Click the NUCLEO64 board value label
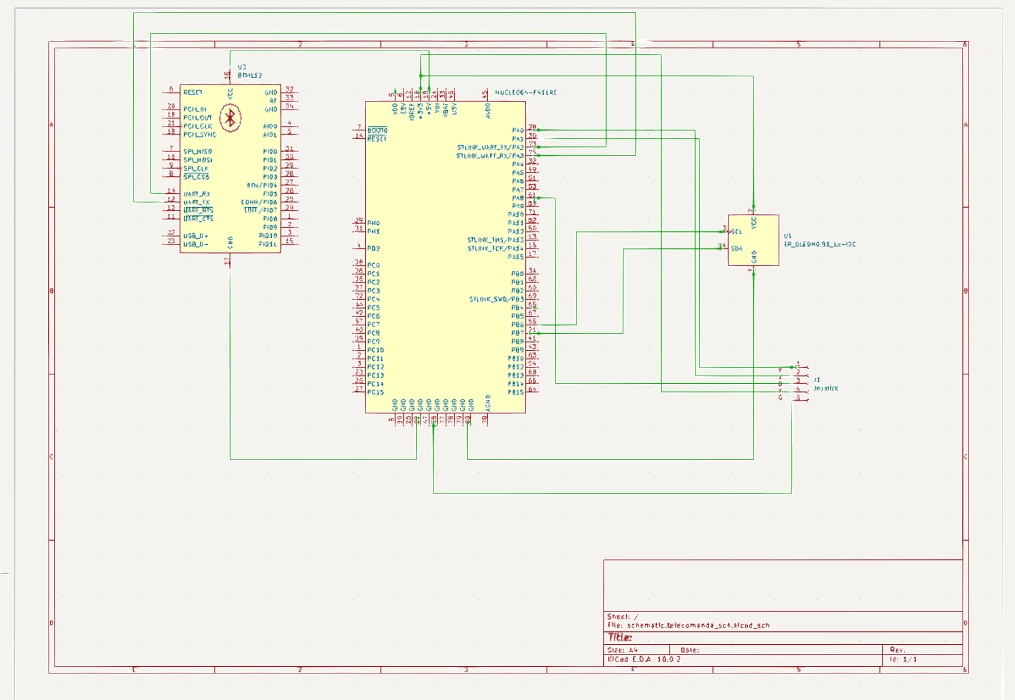This screenshot has height=700, width=1015. (526, 93)
